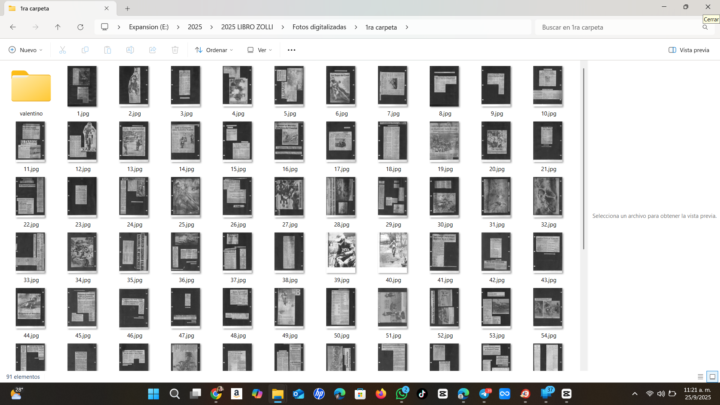This screenshot has width=720, height=405.
Task: Click the Cut (scissors) toolbar icon
Action: click(x=62, y=50)
